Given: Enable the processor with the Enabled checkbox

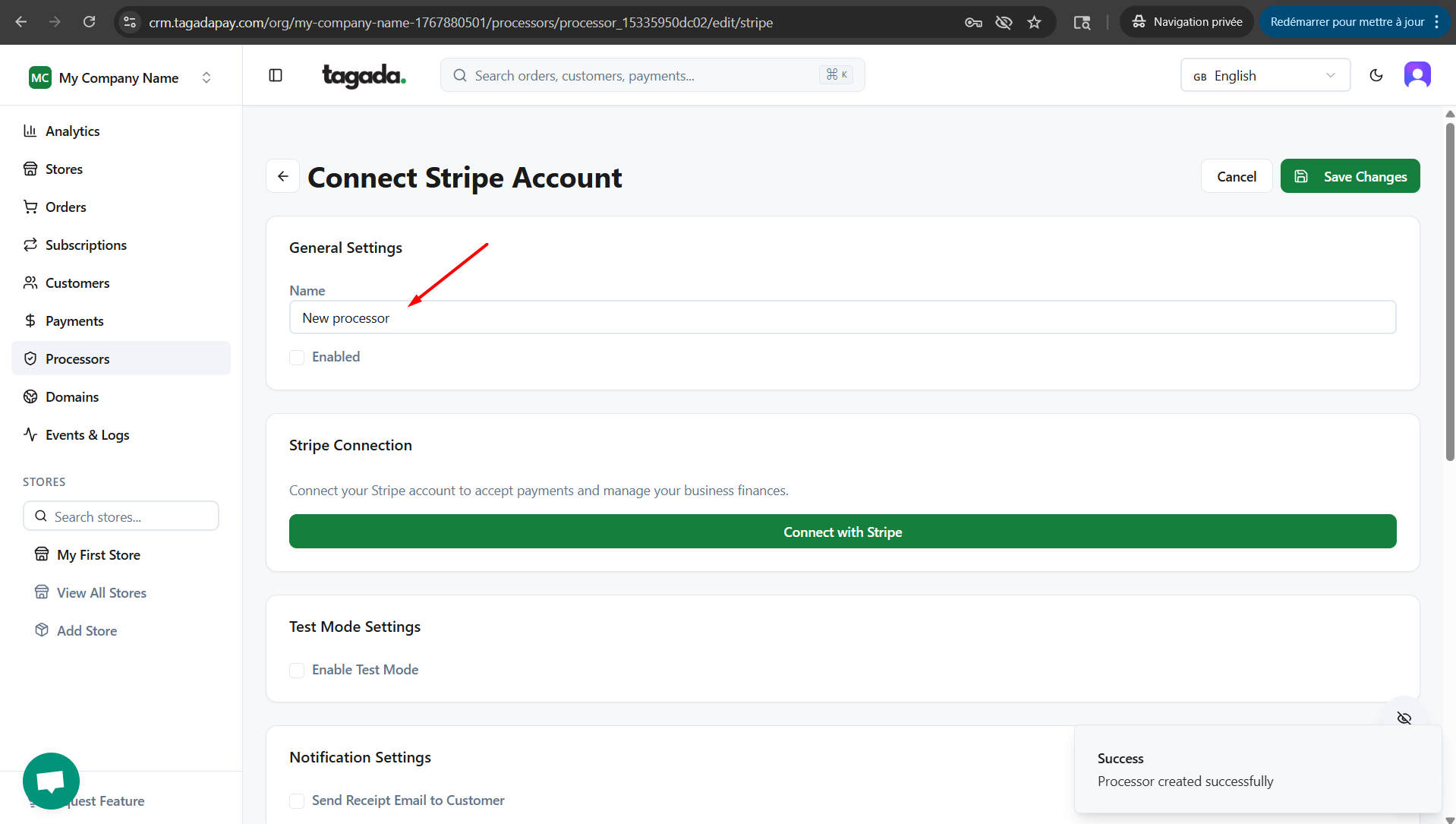Looking at the screenshot, I should click(297, 358).
